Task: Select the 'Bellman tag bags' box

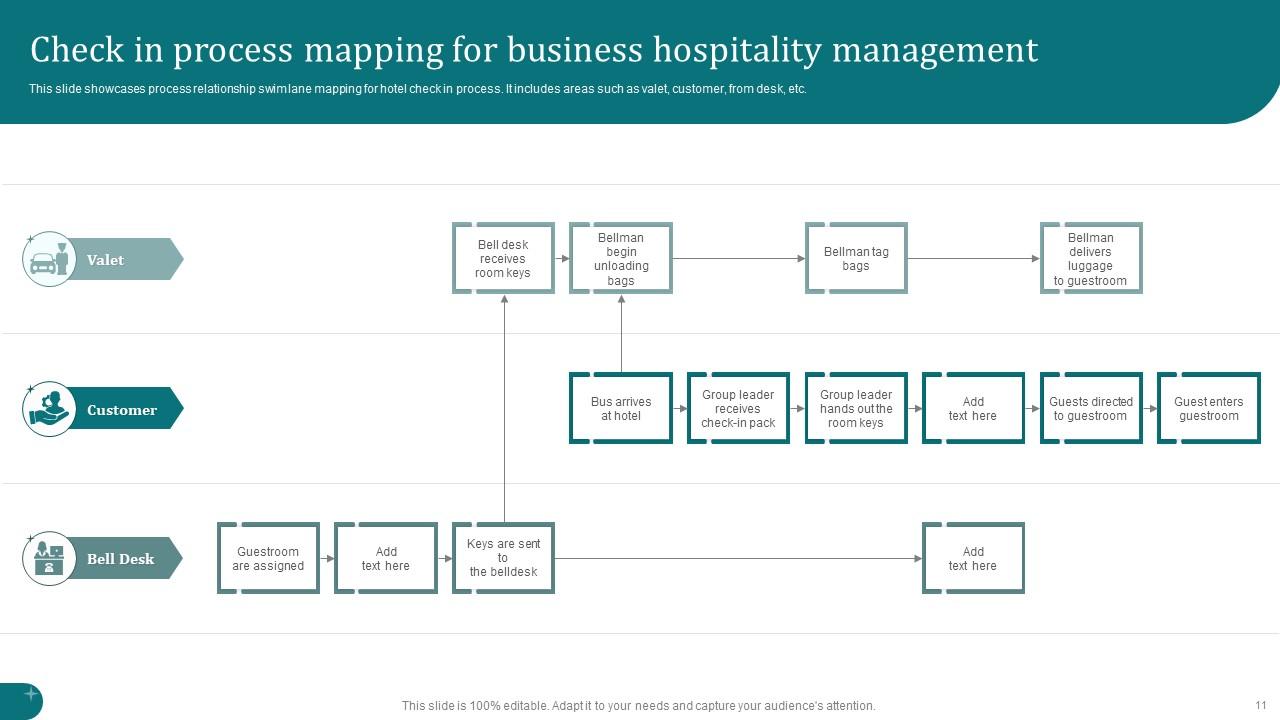Action: (856, 258)
